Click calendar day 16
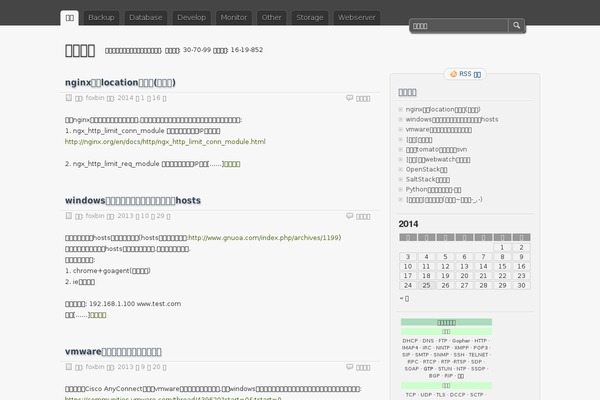Screen dimensions: 600x400 (521, 266)
